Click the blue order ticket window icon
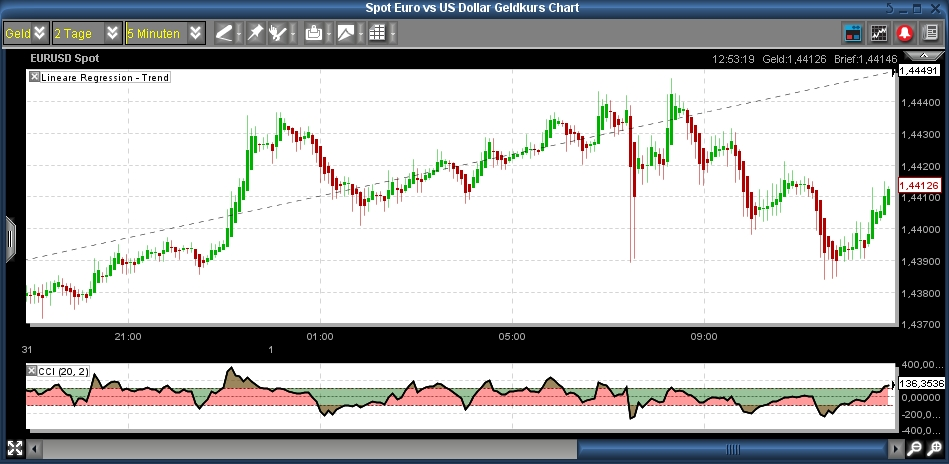 (853, 33)
